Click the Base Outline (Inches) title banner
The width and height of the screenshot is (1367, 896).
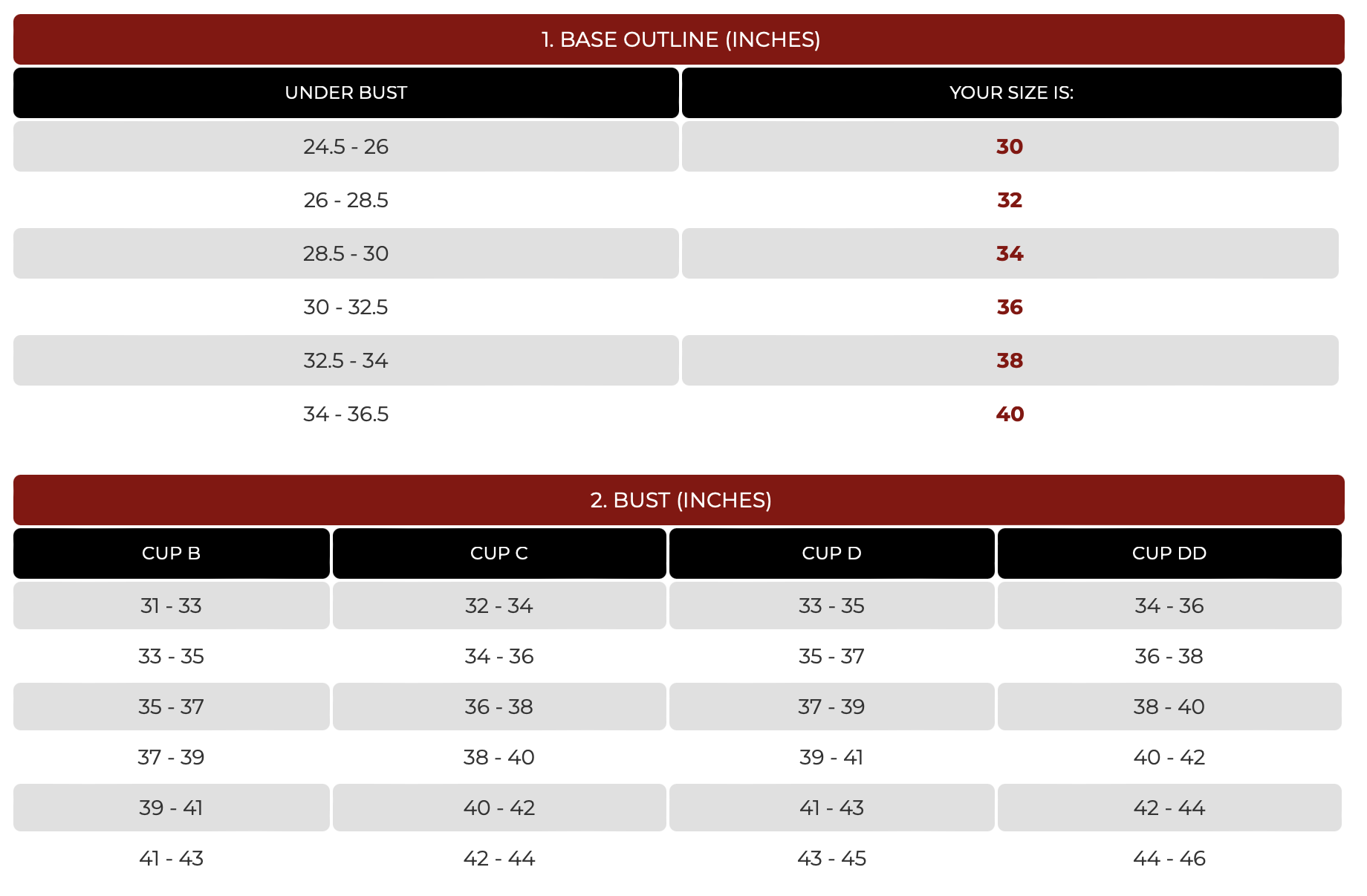point(679,39)
